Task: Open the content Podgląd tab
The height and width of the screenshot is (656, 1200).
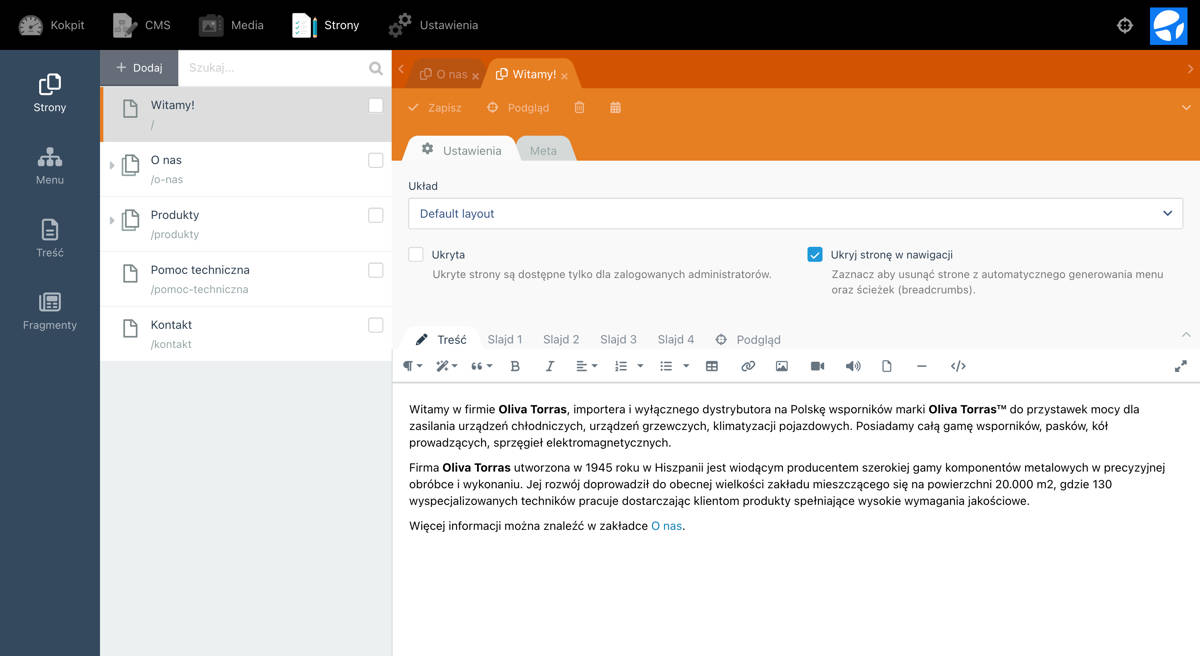Action: (748, 340)
